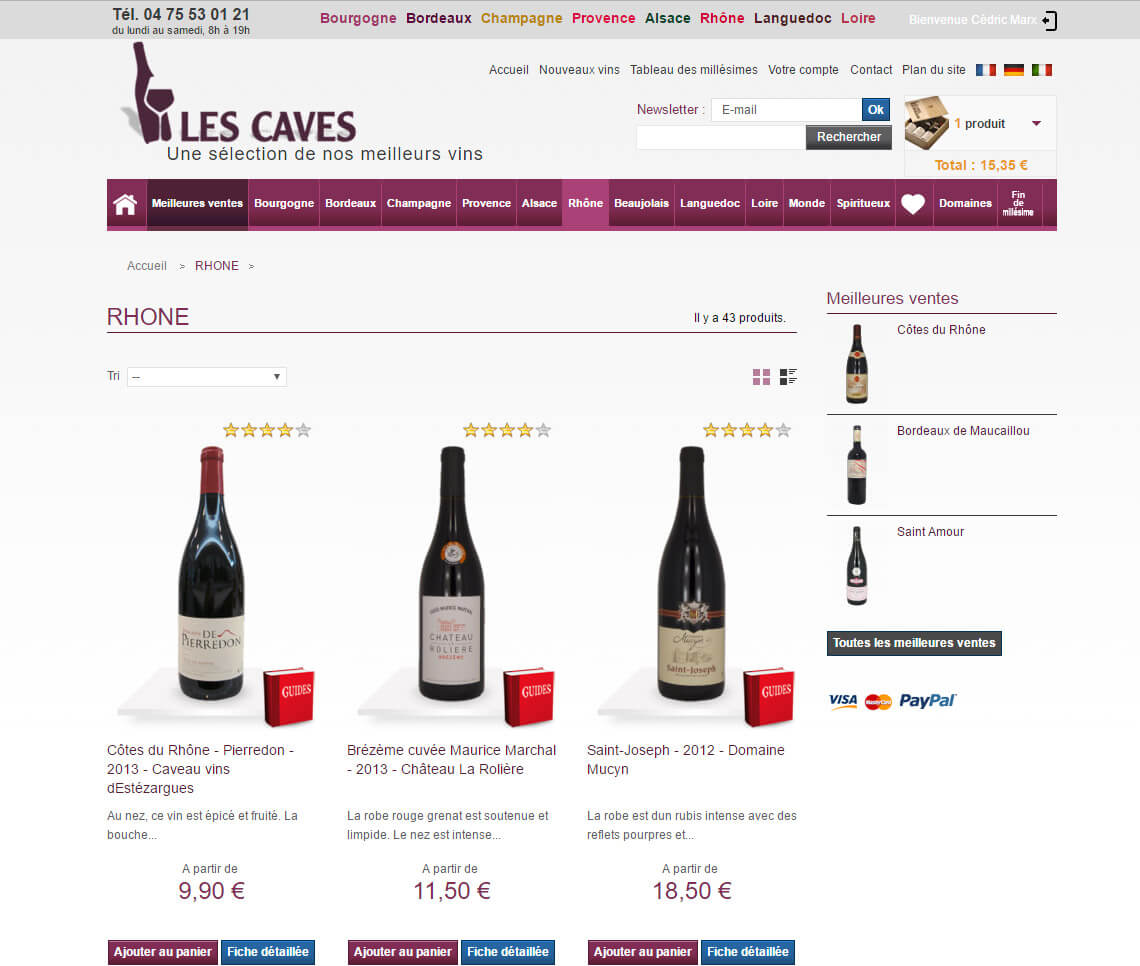Choose the Italian flag language
Viewport: 1140px width, 966px height.
(1042, 70)
